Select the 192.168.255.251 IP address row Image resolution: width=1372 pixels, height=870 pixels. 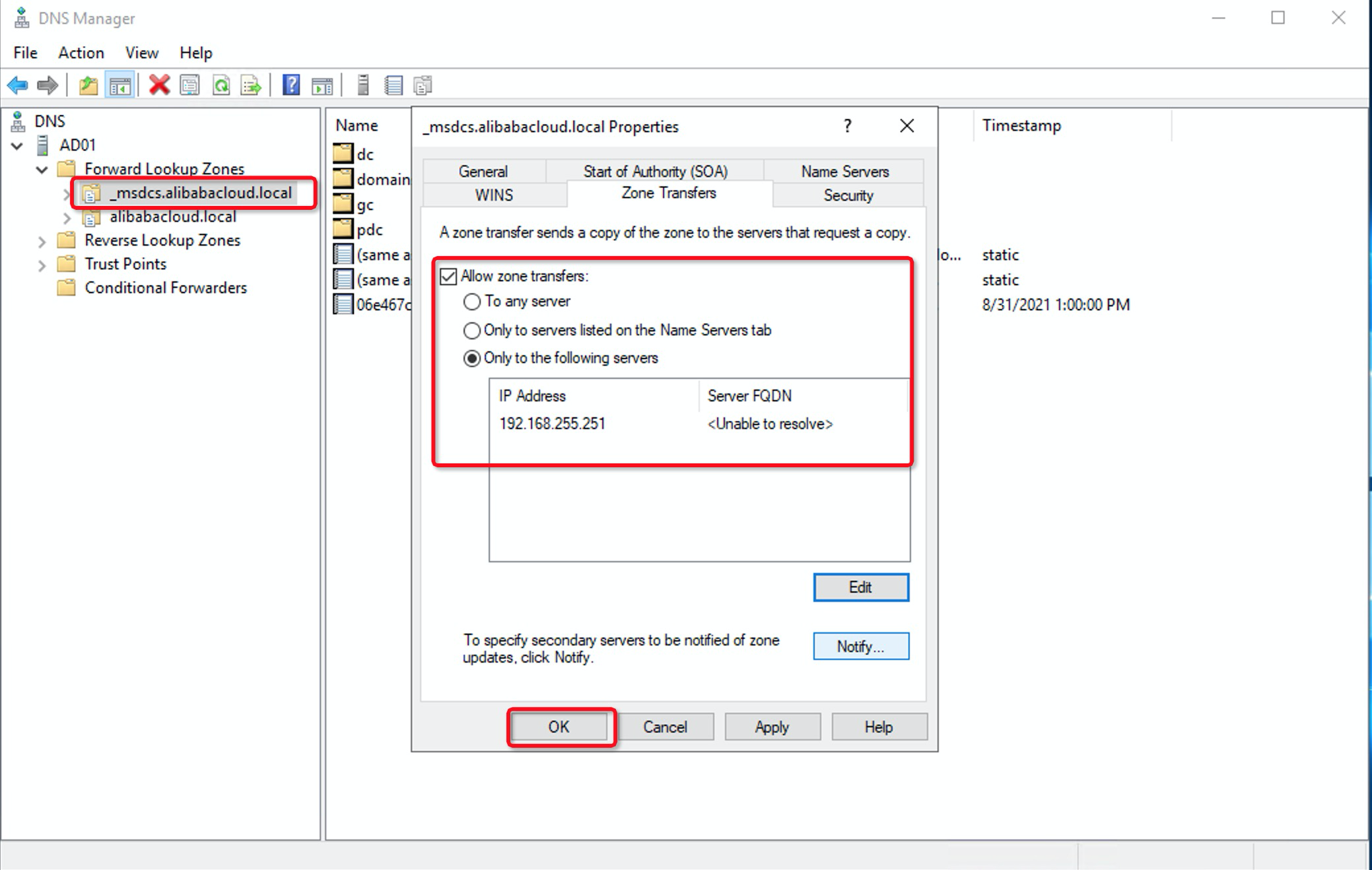coord(552,424)
